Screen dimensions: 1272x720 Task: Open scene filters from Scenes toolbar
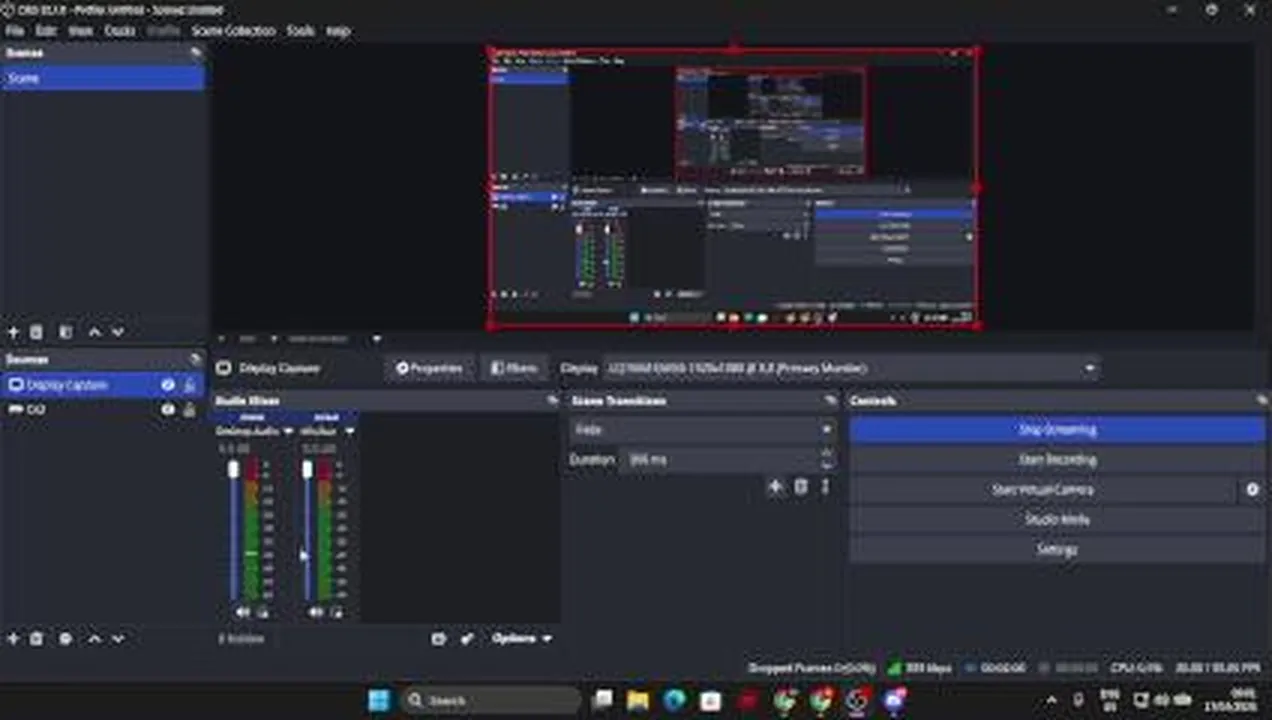point(66,332)
